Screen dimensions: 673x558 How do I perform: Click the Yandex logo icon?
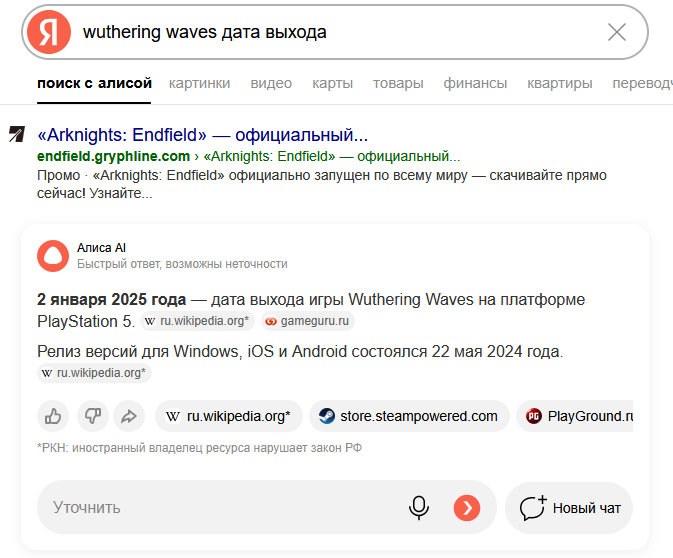click(49, 32)
